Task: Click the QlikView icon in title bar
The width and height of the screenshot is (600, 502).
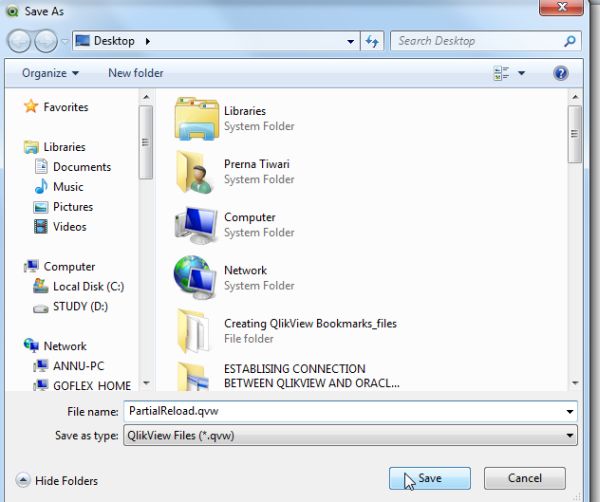Action: [x=13, y=11]
